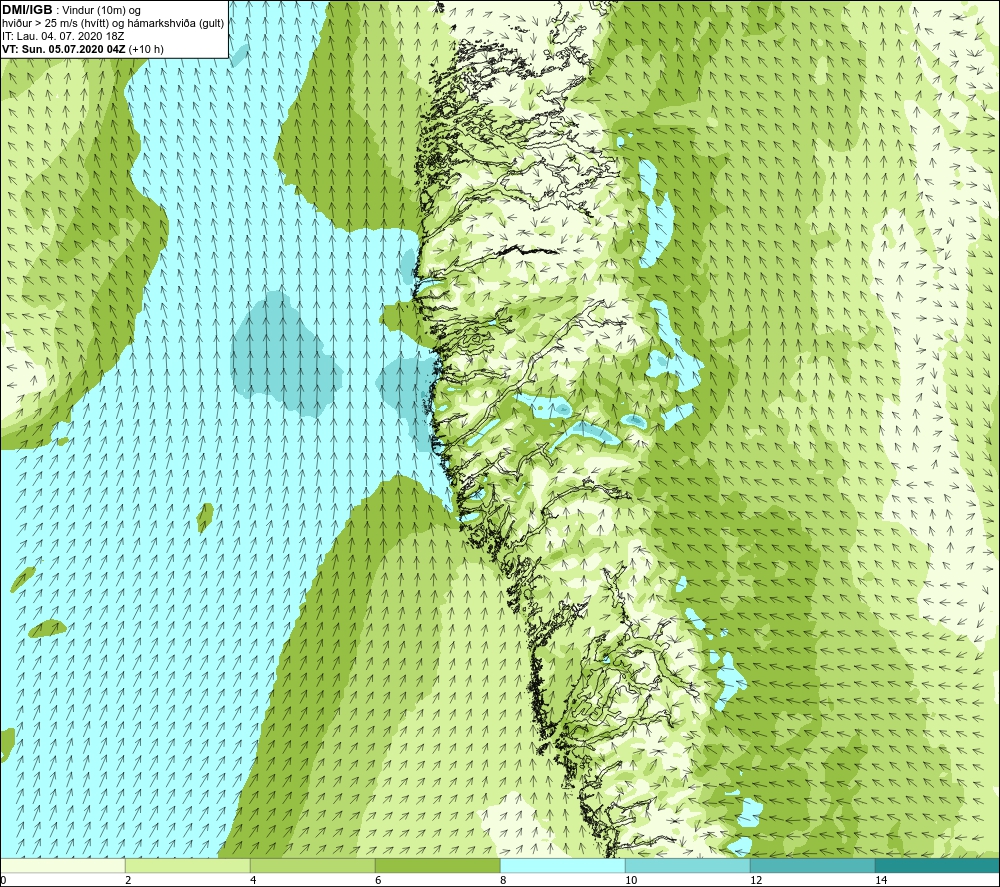
Task: Click the '2' tick label on the scale
Action: pos(128,880)
